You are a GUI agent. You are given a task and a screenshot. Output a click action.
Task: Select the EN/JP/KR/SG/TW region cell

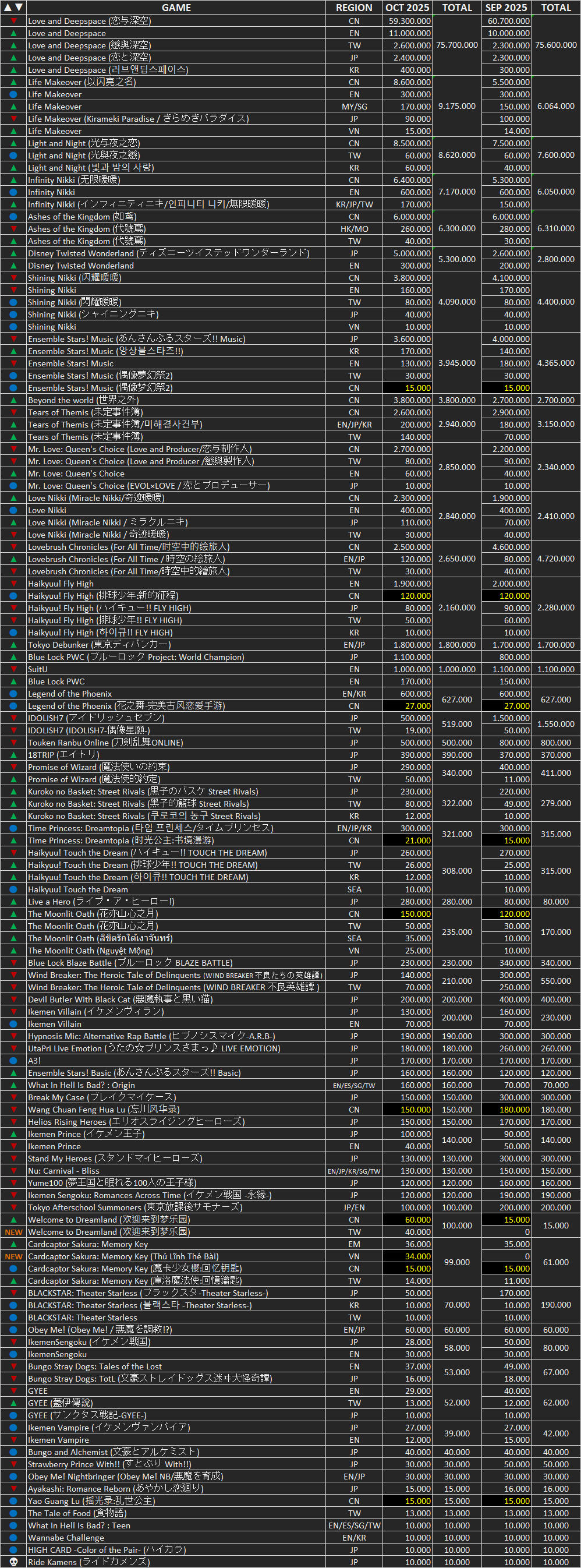point(354,1171)
